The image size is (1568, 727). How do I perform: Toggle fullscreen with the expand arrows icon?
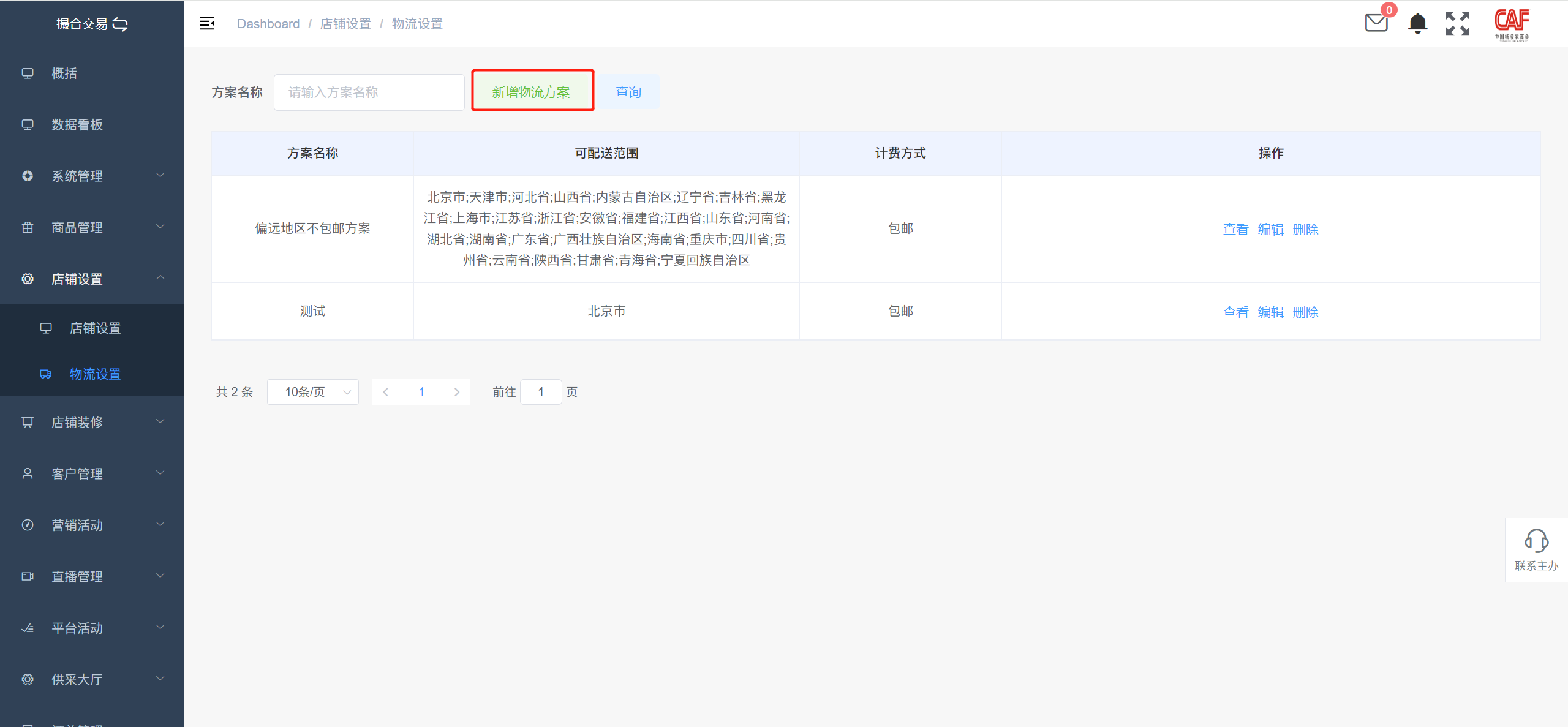click(1458, 23)
